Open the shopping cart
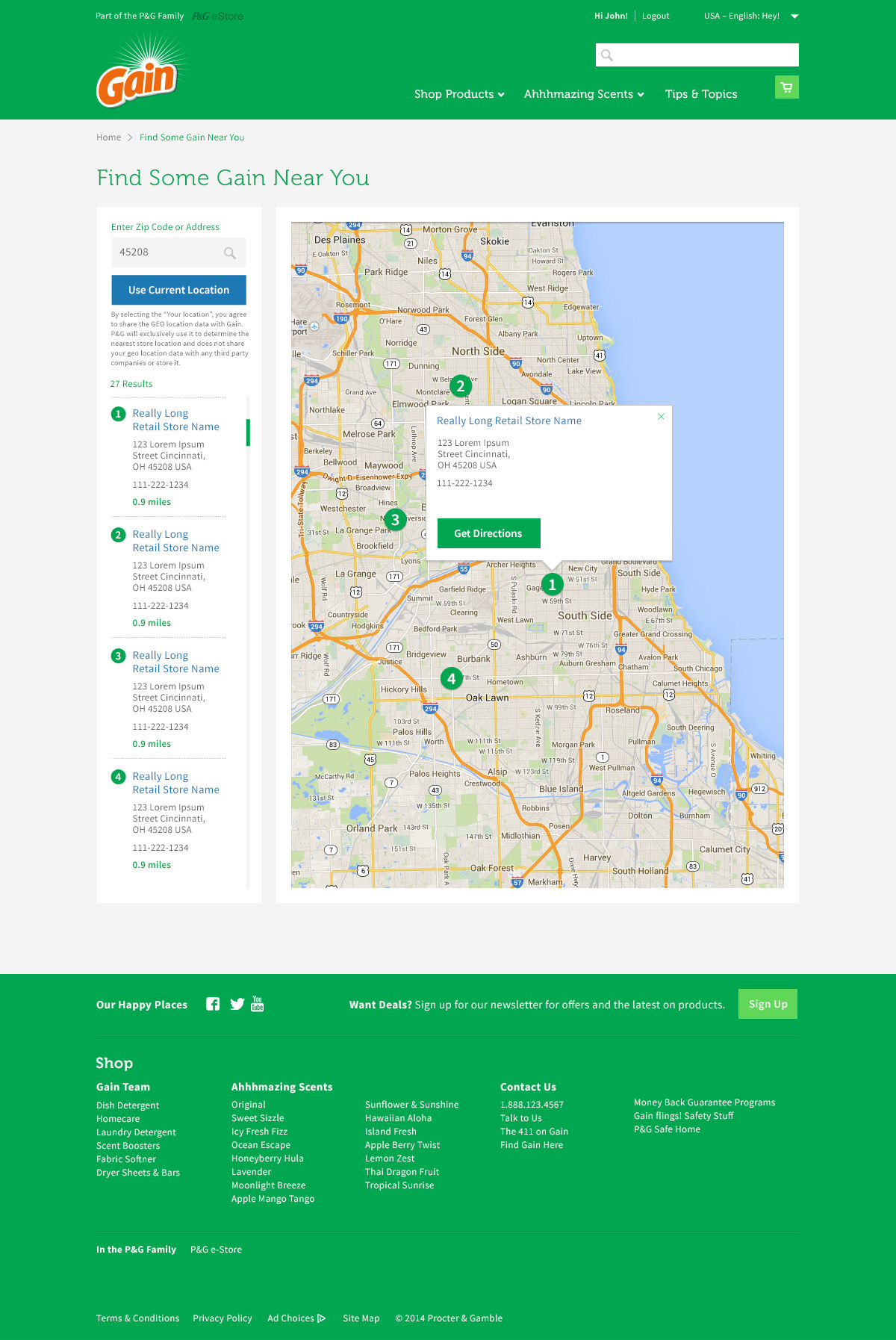896x1340 pixels. pos(787,87)
